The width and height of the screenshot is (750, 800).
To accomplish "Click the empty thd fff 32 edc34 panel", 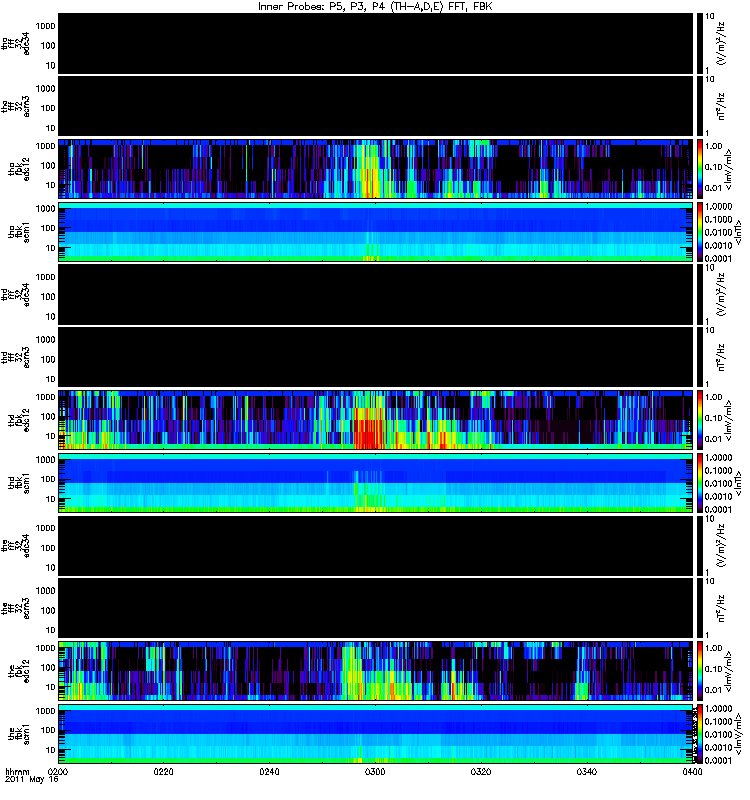I will click(x=376, y=294).
